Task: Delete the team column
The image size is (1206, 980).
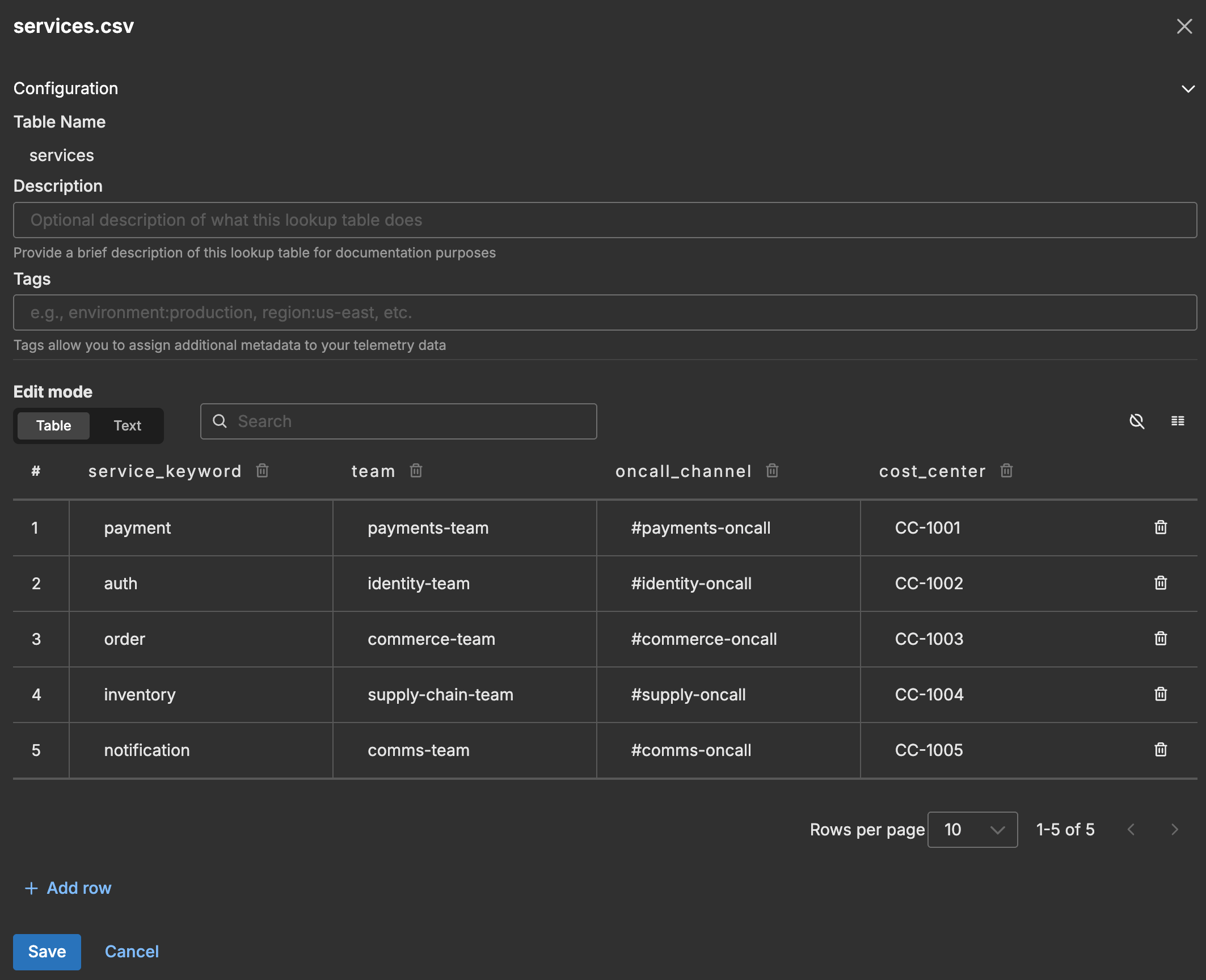Action: coord(416,471)
